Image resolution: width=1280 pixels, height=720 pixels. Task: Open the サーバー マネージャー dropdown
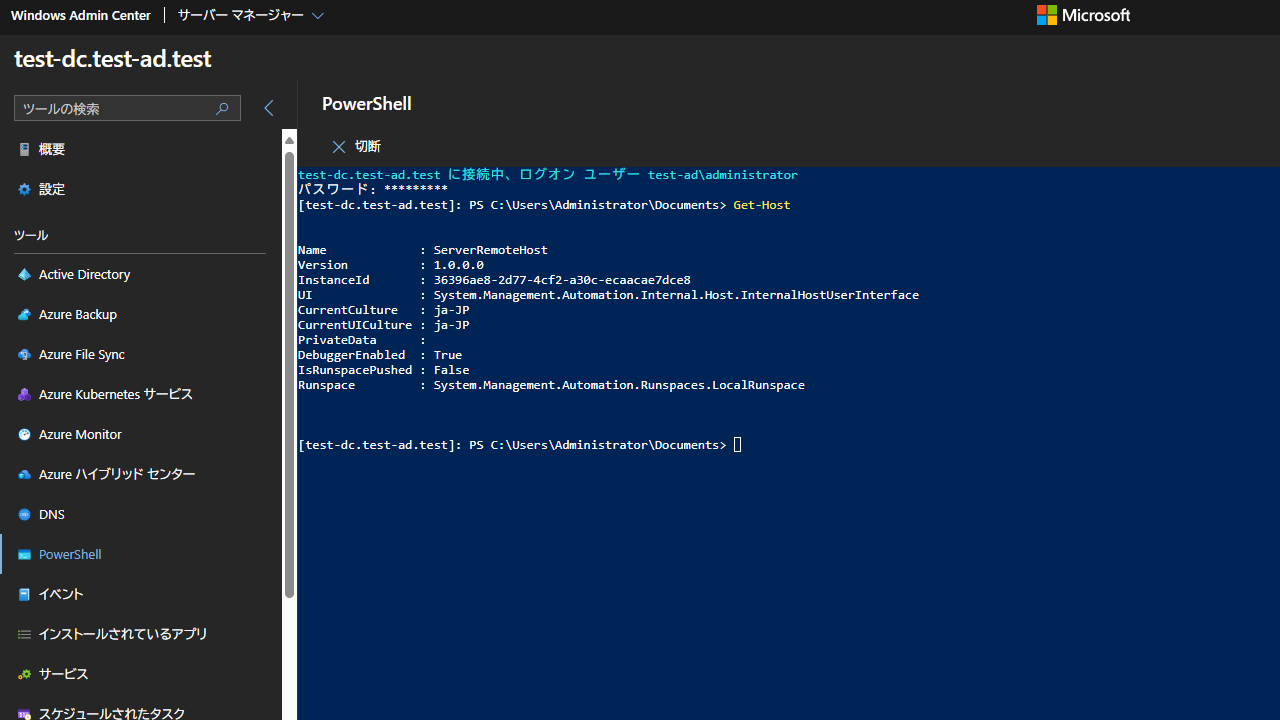(251, 15)
